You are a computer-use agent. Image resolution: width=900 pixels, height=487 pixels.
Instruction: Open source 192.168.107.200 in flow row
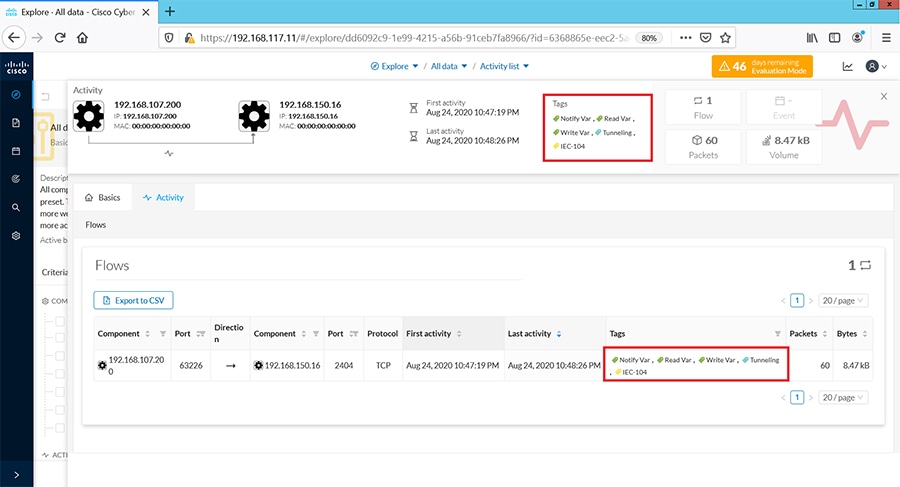(x=131, y=365)
